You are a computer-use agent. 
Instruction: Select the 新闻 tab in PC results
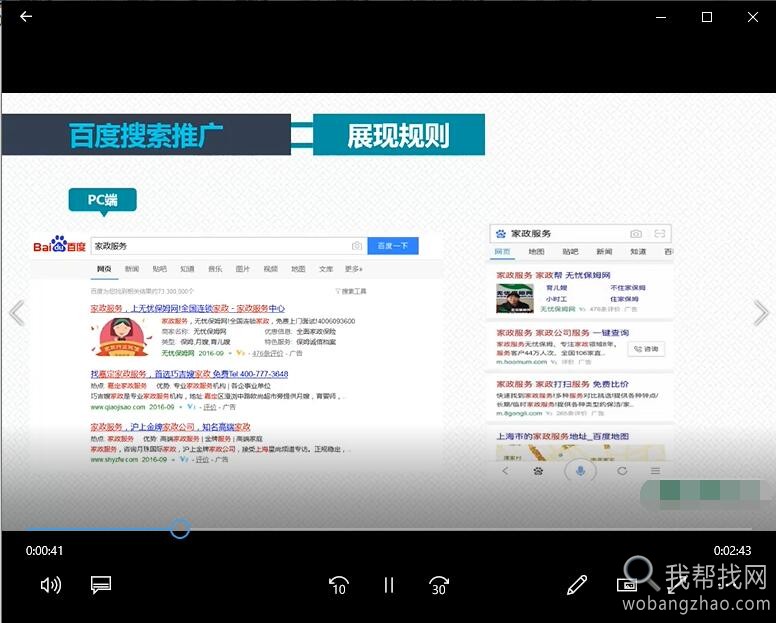pos(132,269)
